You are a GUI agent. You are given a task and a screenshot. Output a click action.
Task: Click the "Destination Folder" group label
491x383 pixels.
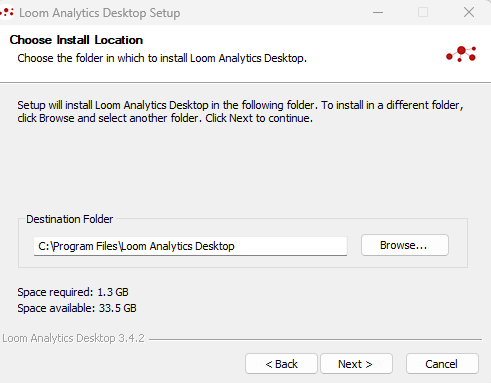(x=70, y=219)
